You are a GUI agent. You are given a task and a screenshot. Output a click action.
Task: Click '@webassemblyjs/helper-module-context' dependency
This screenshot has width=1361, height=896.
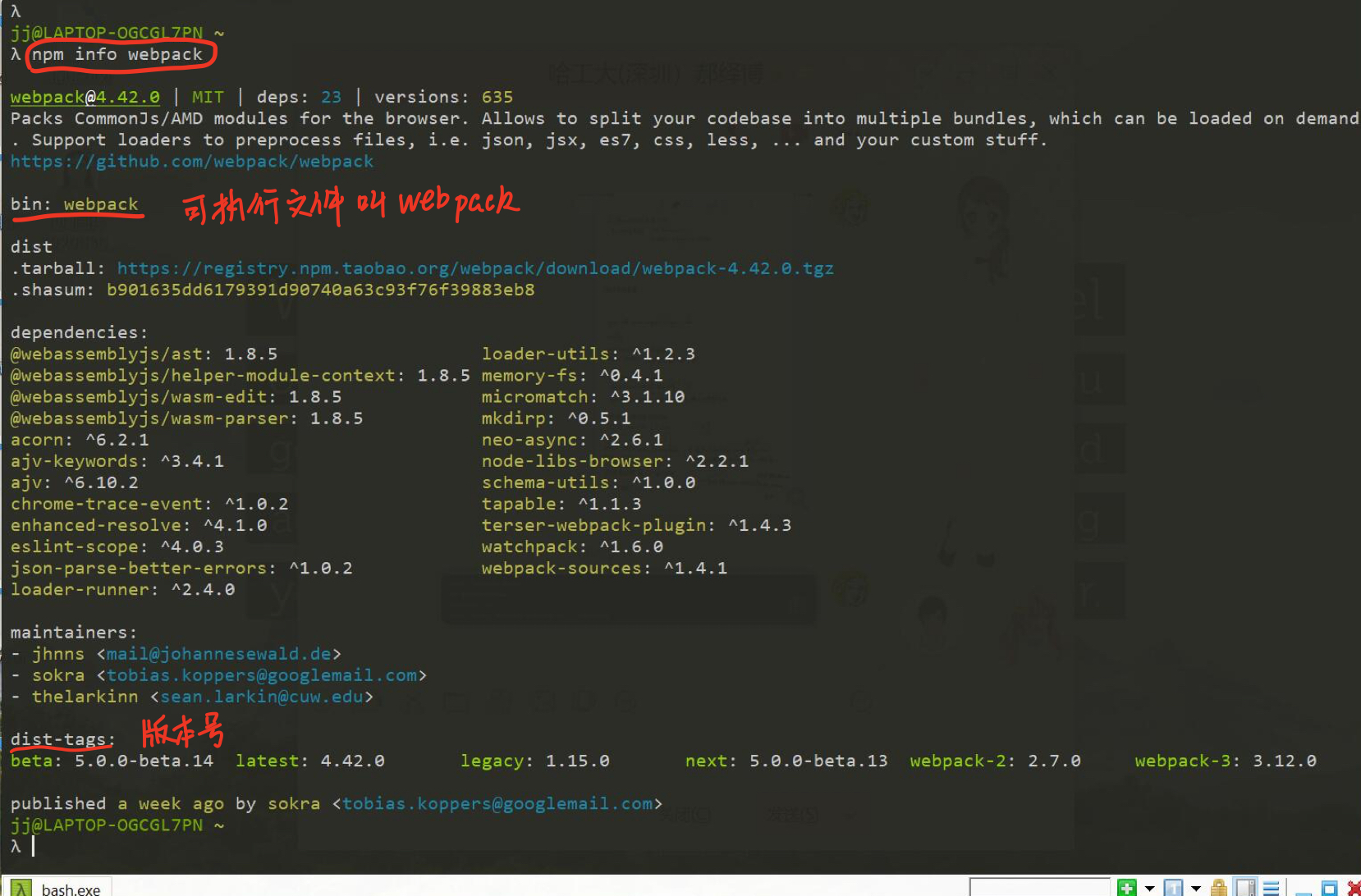coord(241,375)
